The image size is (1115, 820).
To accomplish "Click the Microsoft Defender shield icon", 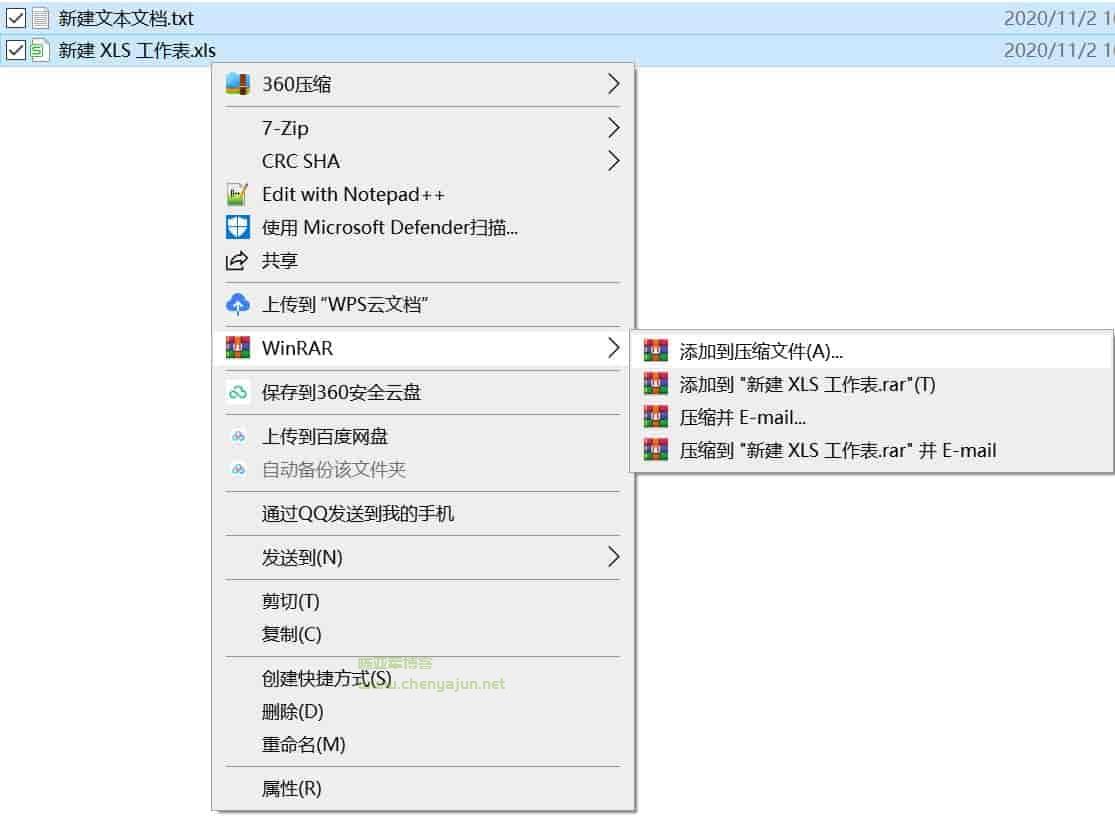I will click(x=238, y=228).
